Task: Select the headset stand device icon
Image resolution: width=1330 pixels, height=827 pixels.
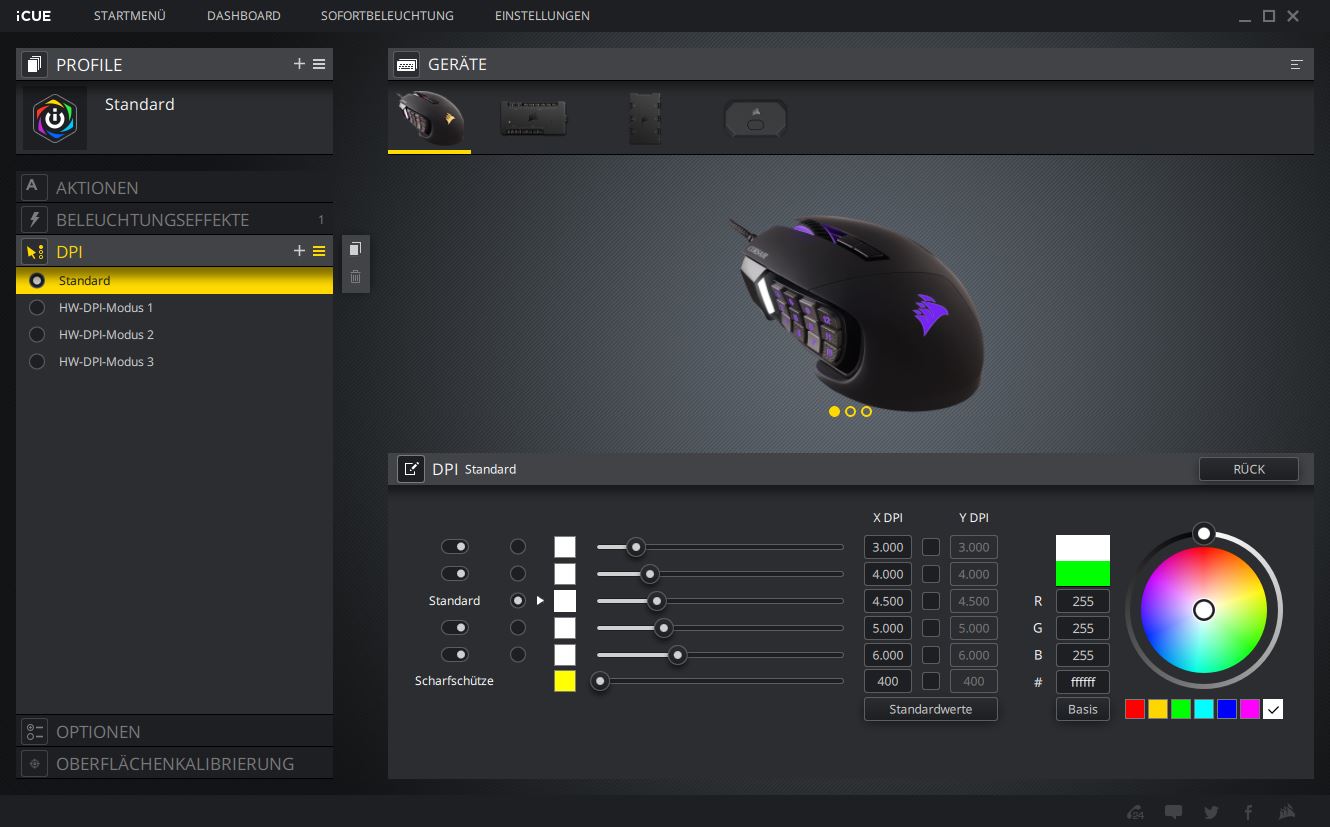Action: pyautogui.click(x=755, y=118)
